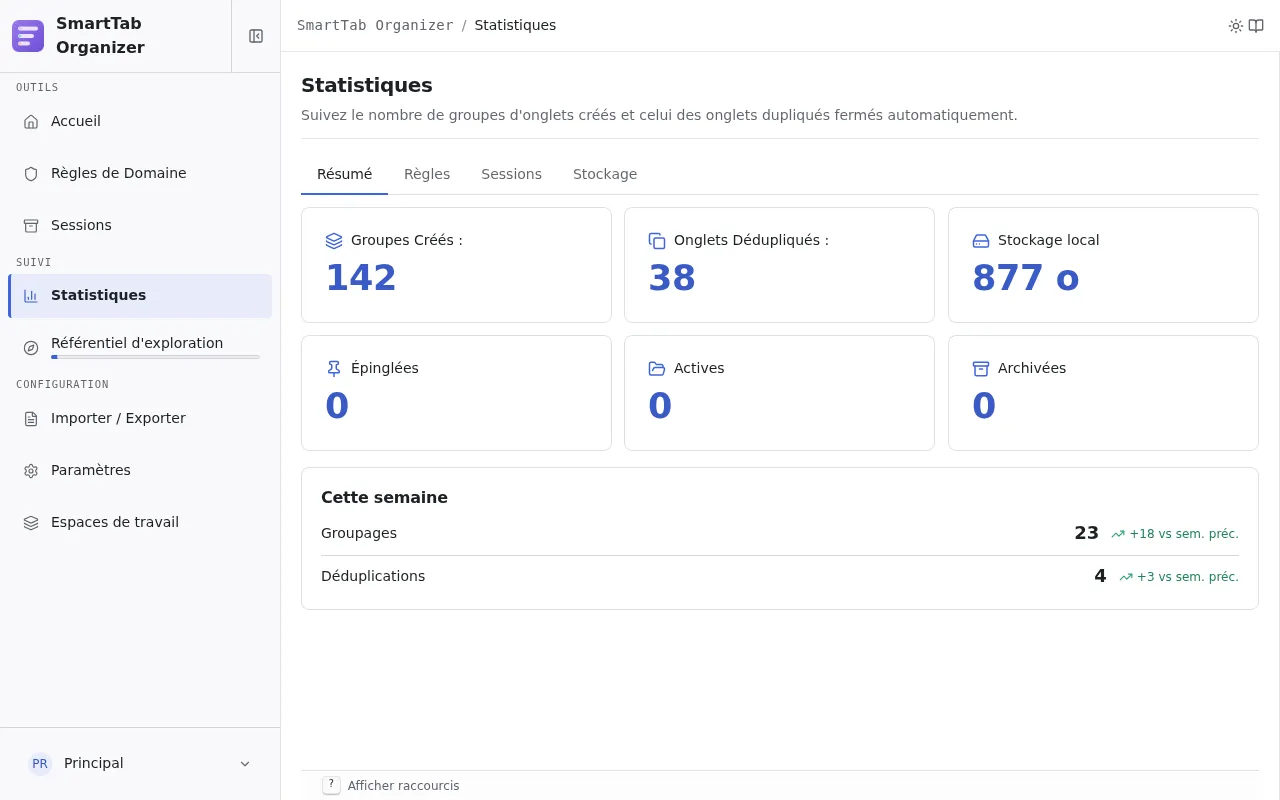Open Espaces de travail page
Screen dimensions: 1280x800
[140, 523]
